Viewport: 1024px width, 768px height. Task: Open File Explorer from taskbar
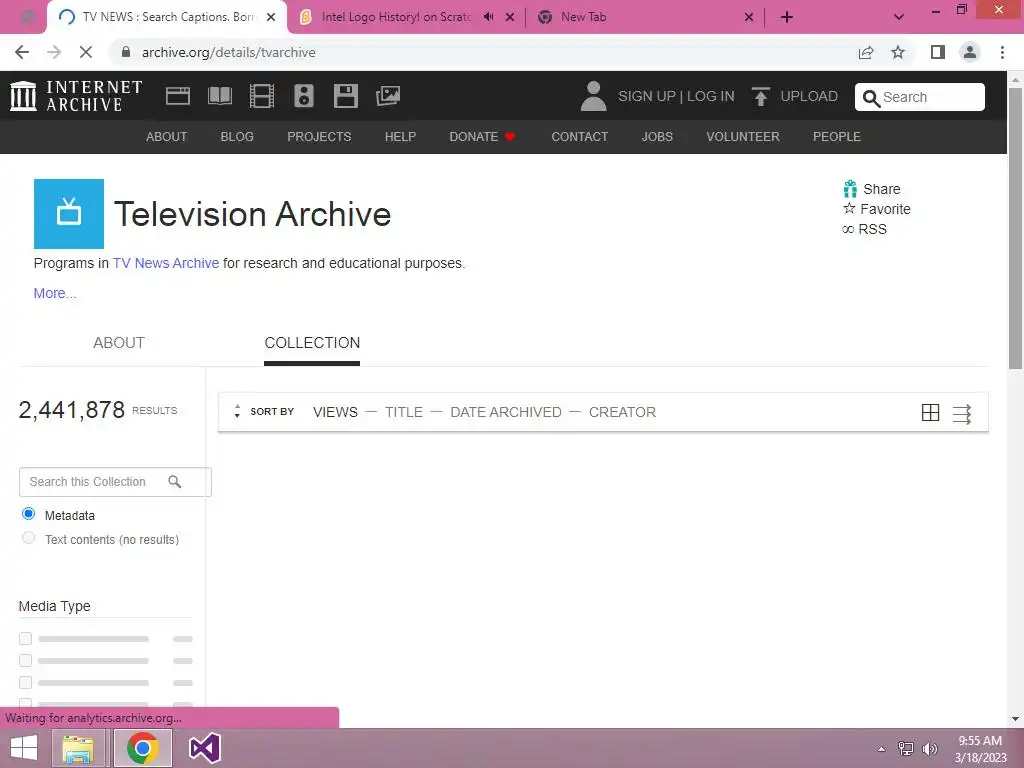78,748
